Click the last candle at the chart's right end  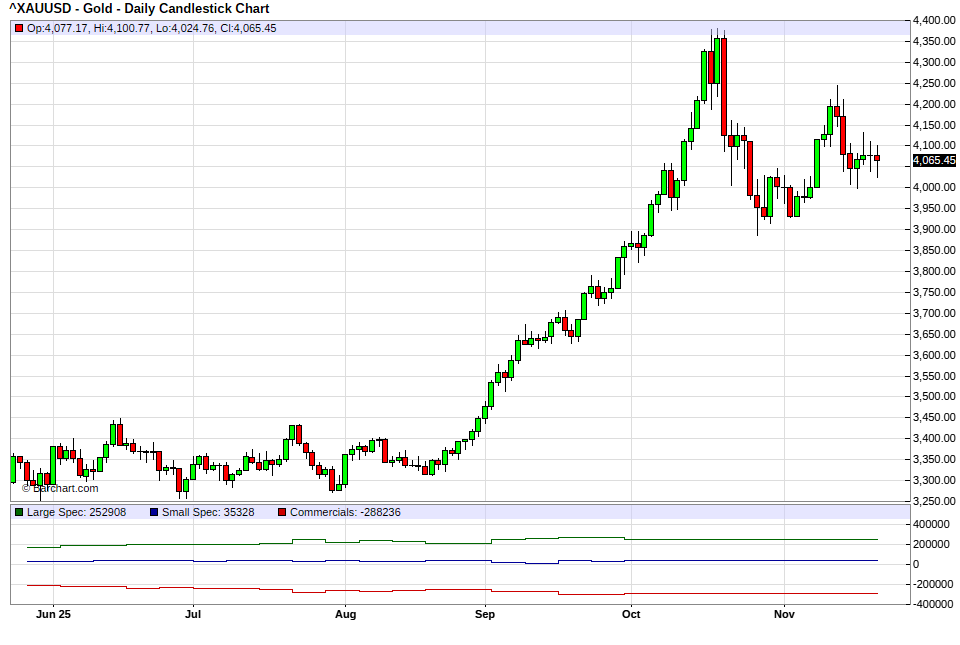877,158
